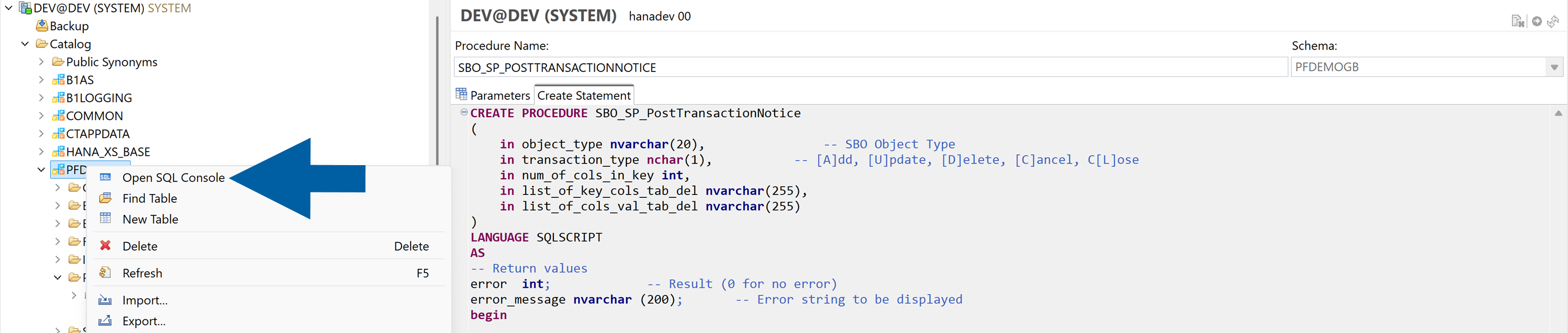Click the Refresh icon next to F5
1568x333 pixels.
[x=106, y=273]
